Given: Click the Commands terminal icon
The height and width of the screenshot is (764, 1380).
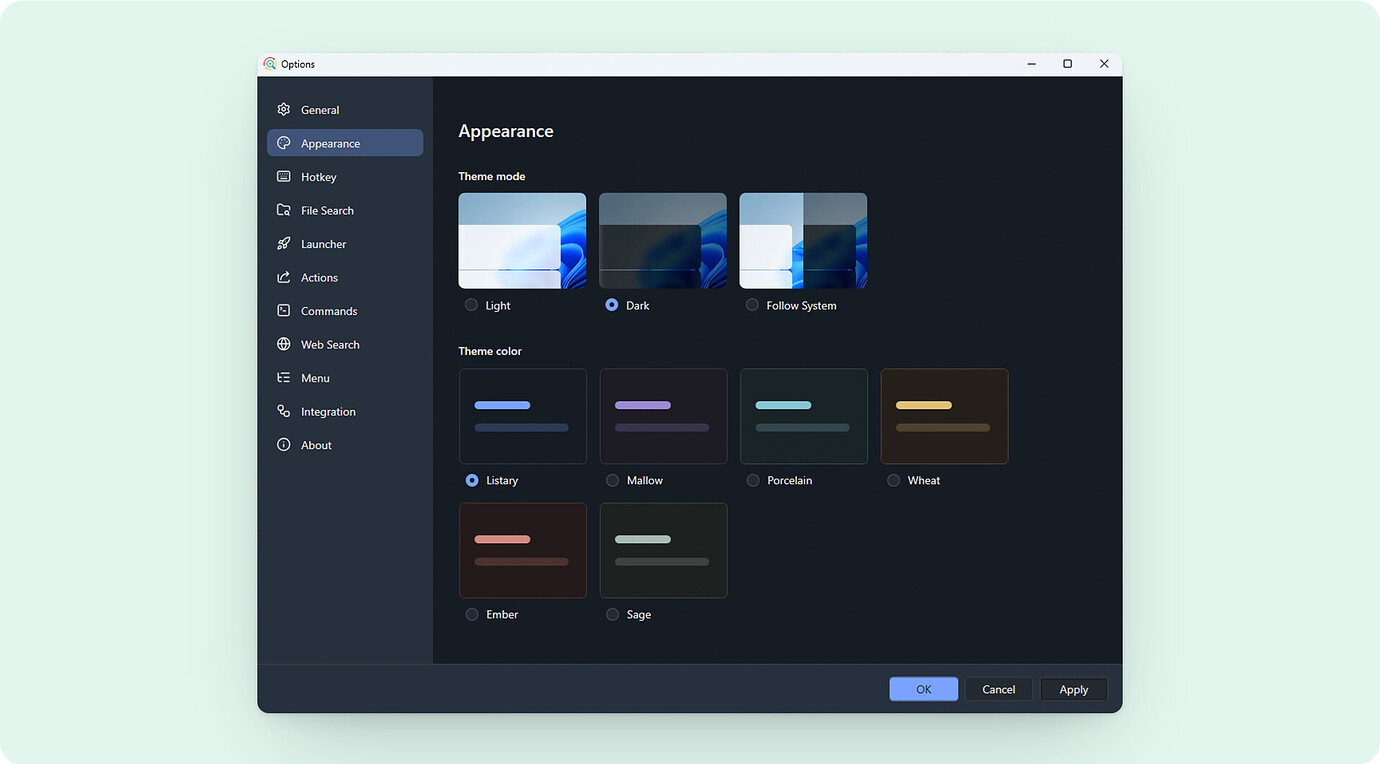Looking at the screenshot, I should [284, 311].
